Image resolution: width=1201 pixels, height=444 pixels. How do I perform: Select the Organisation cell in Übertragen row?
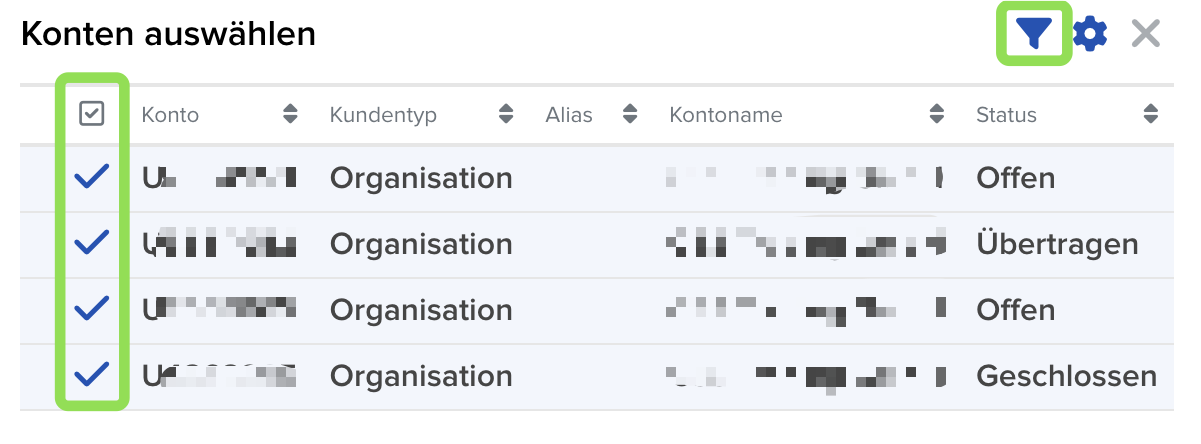pos(421,244)
